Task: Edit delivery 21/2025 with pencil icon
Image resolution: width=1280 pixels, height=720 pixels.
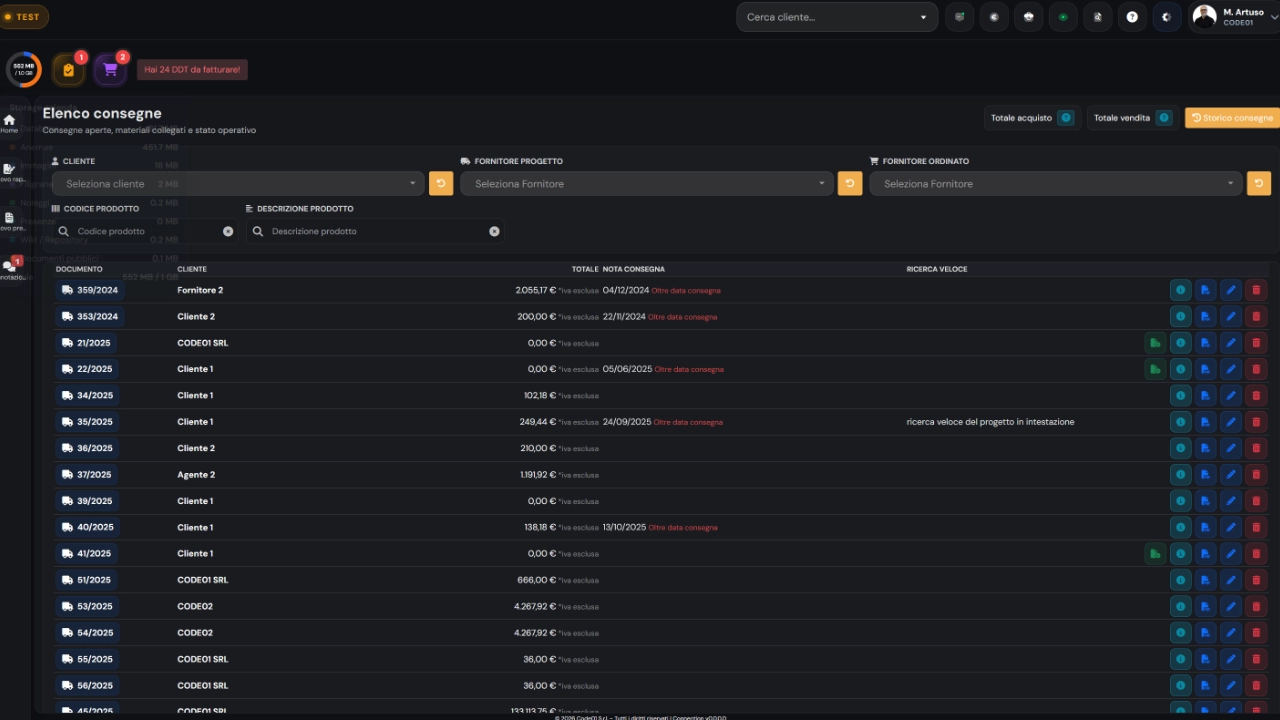Action: pyautogui.click(x=1231, y=343)
